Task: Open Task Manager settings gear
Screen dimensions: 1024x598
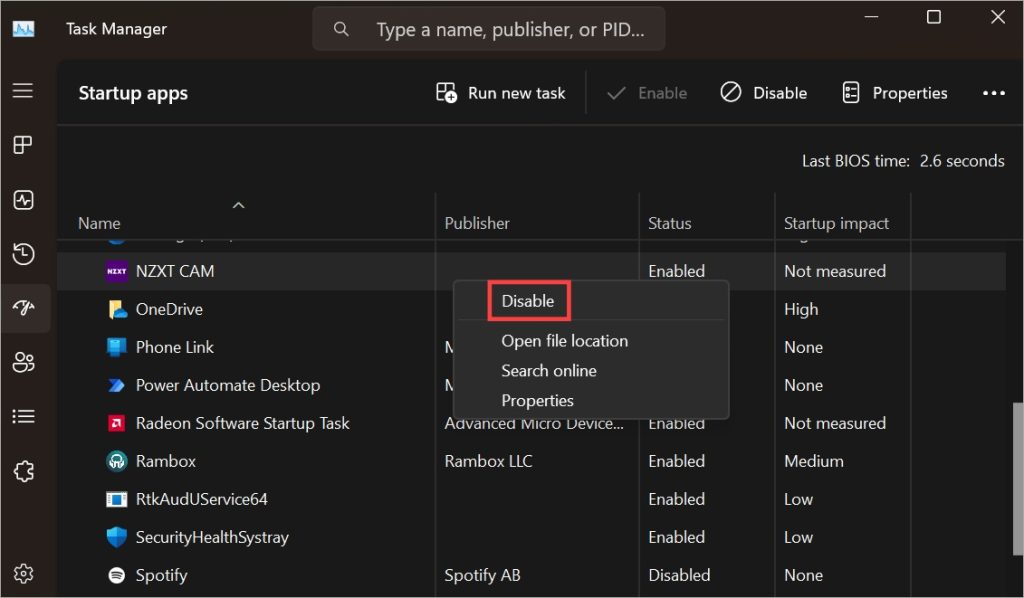Action: coord(23,573)
